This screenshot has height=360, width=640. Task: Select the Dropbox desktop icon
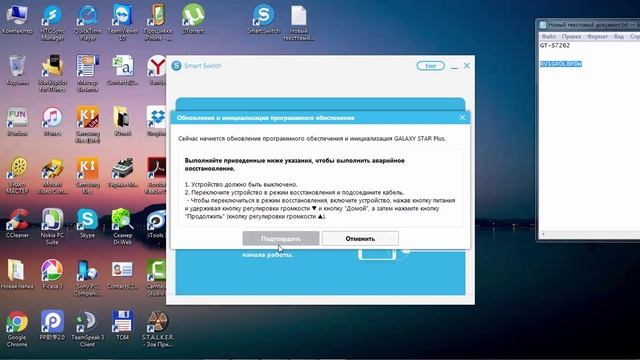click(x=157, y=122)
